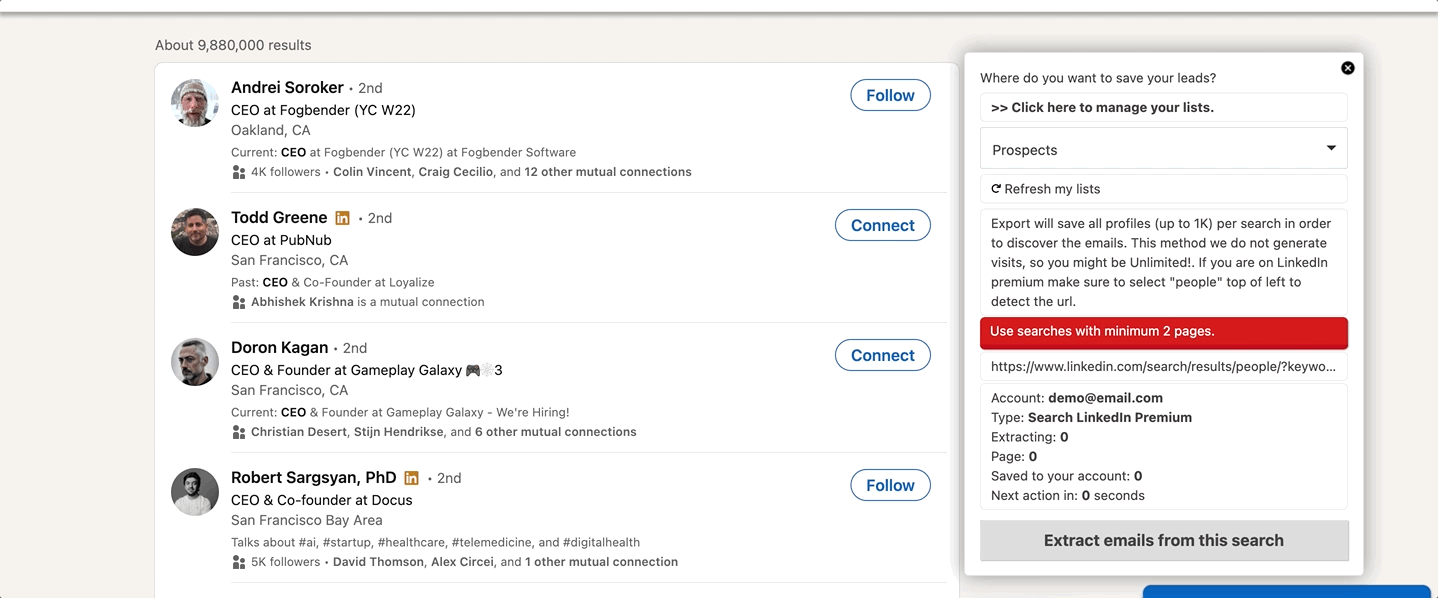Viewport: 1438px width, 598px height.
Task: Click the mutual connections icon under Doron Kagan
Action: pyautogui.click(x=238, y=432)
